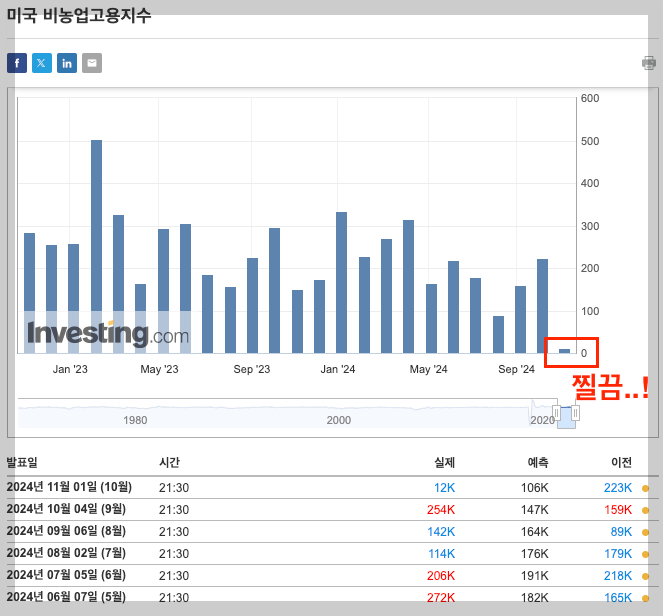Click previous value 218K
This screenshot has height=616, width=663.
click(618, 576)
